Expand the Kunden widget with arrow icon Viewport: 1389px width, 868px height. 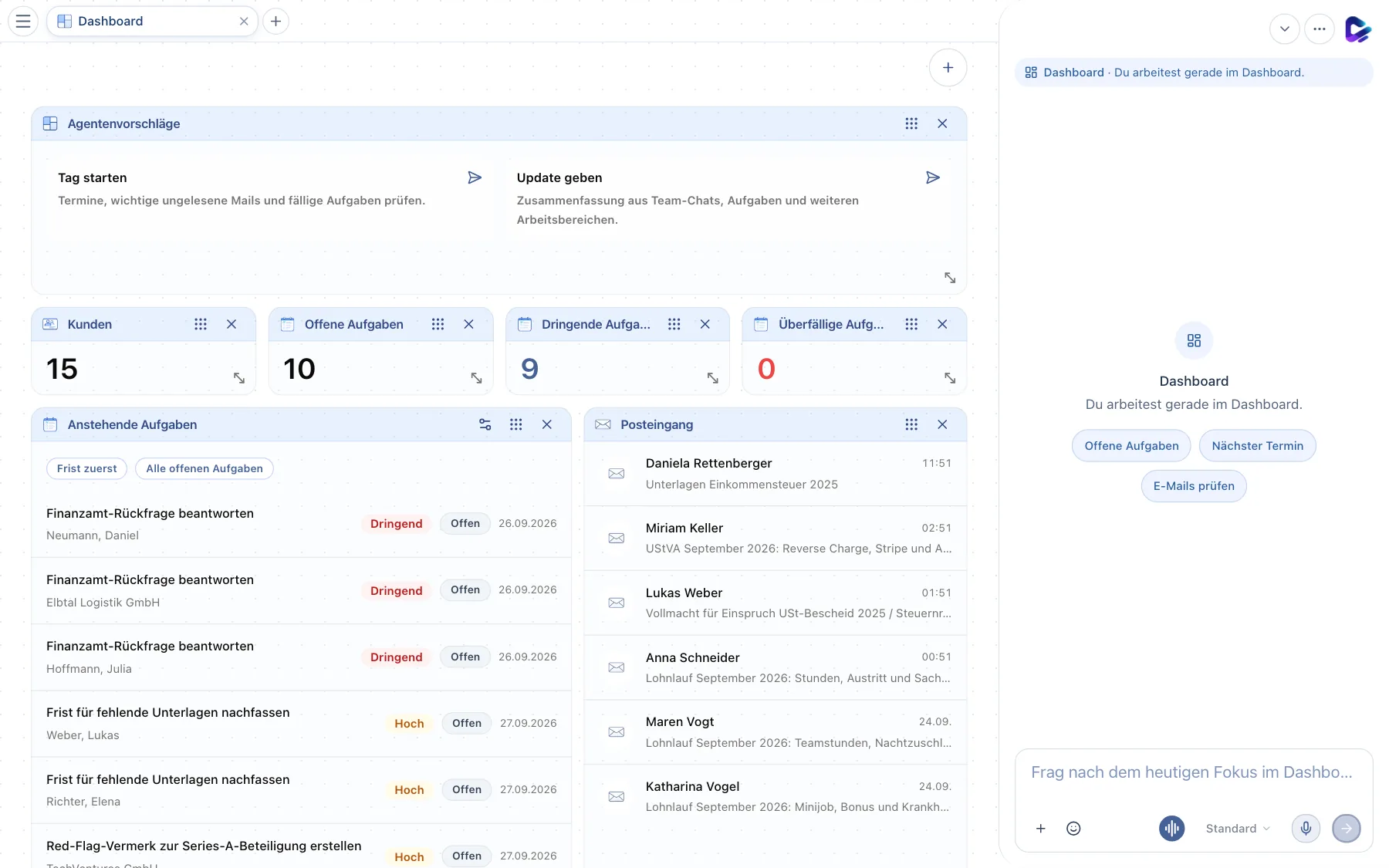tap(239, 378)
